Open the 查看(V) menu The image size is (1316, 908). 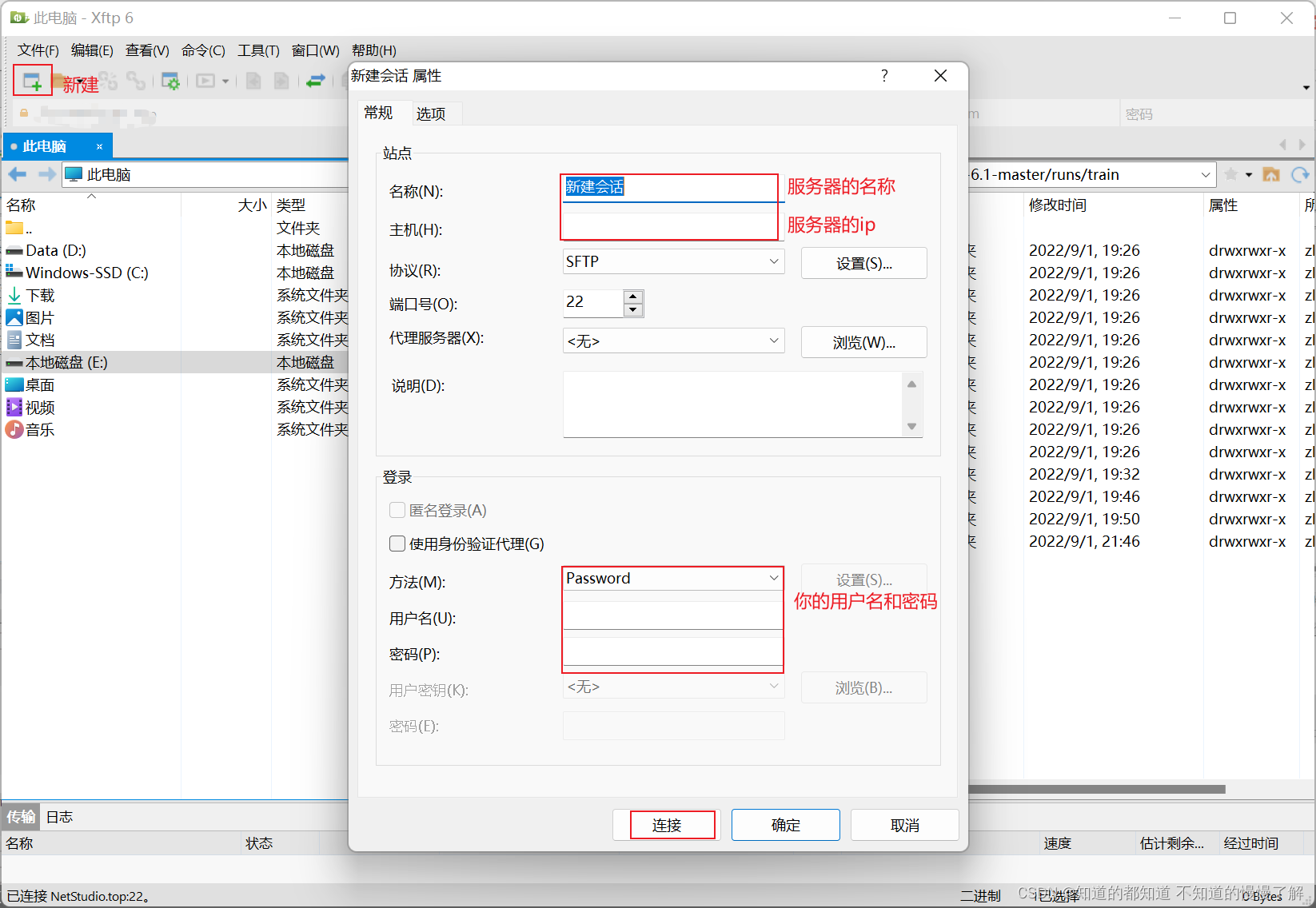pyautogui.click(x=147, y=50)
